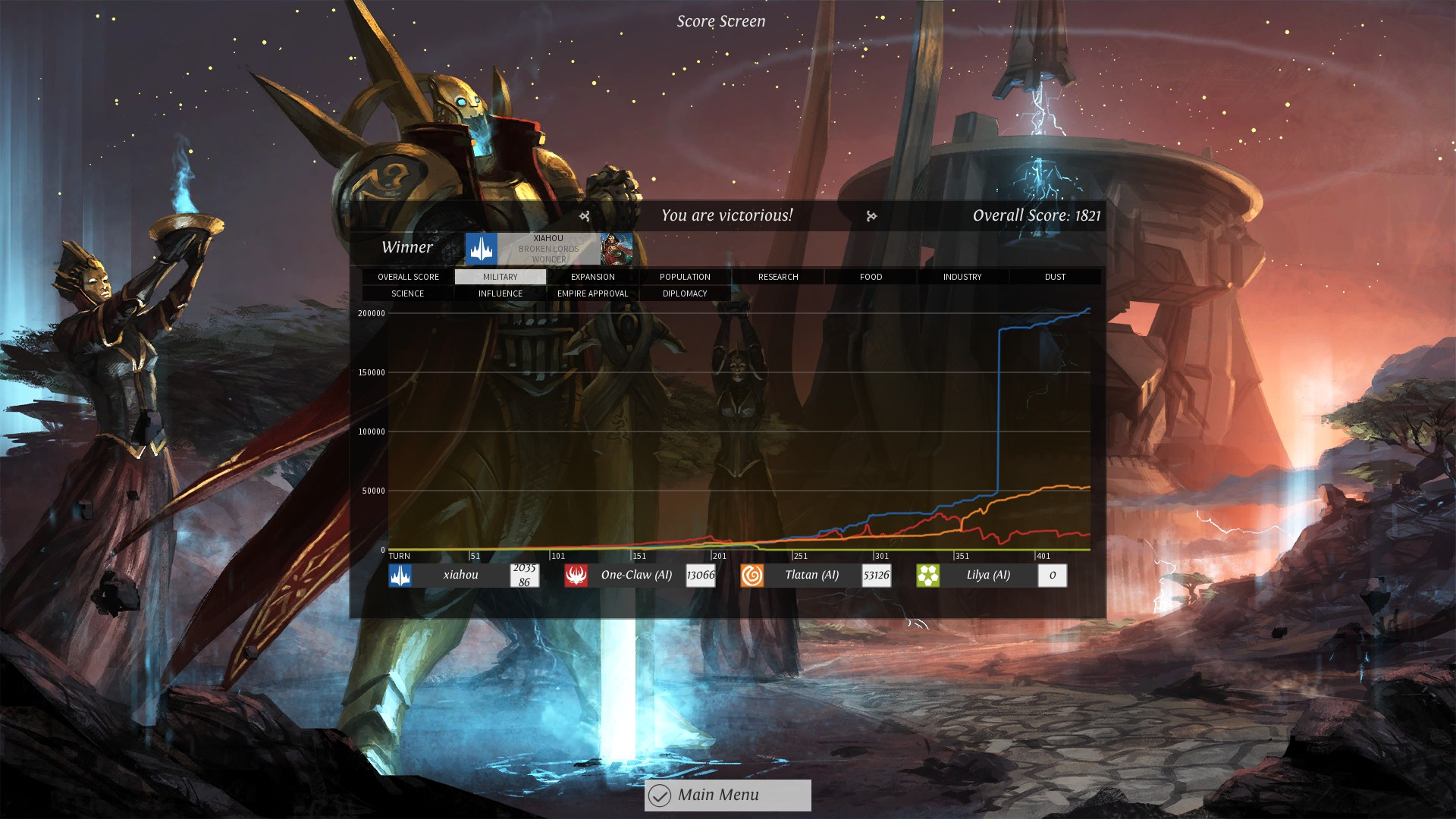Click the 'You are victorious!' banner

(x=727, y=215)
